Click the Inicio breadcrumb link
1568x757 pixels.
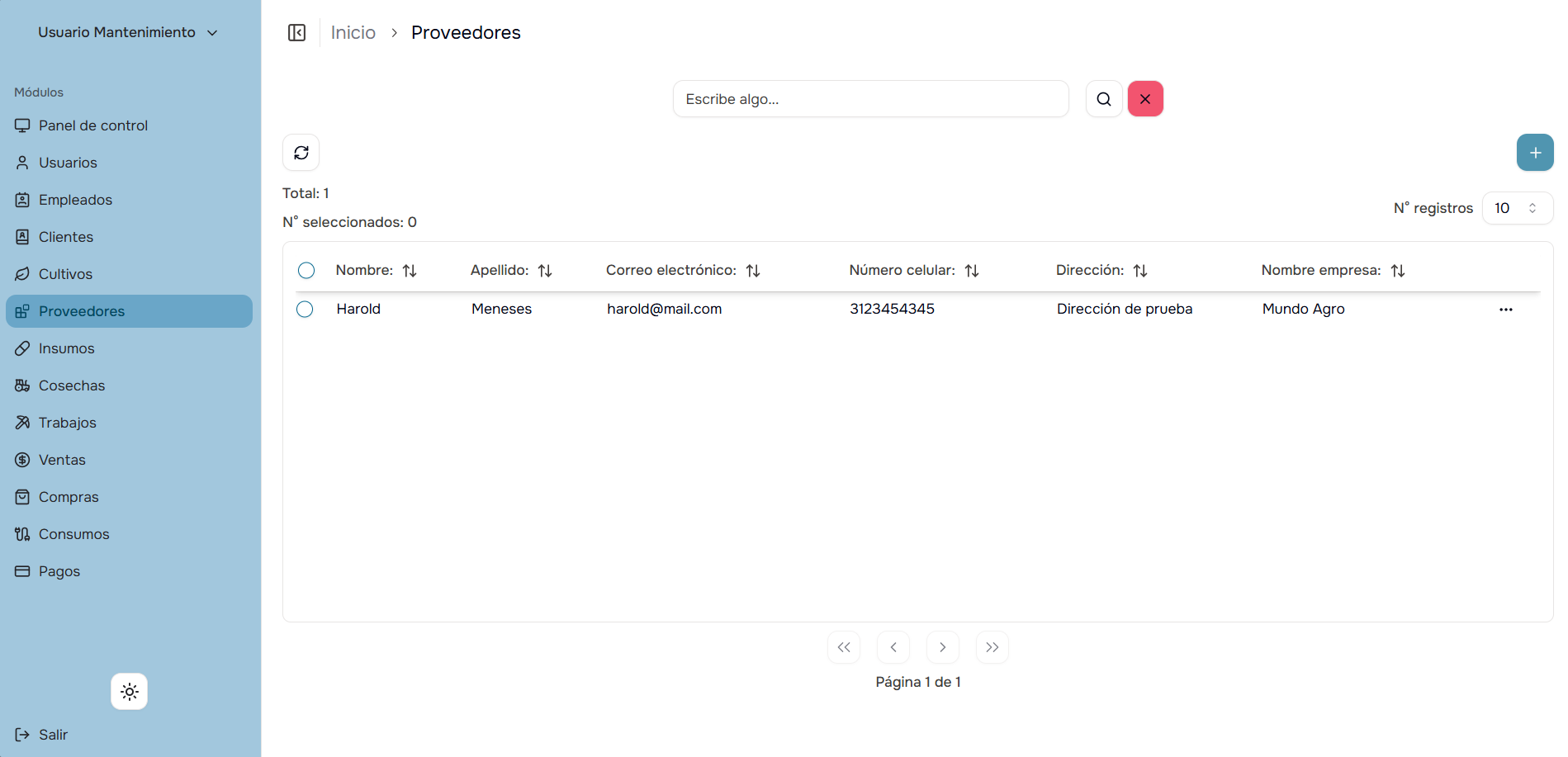pos(353,32)
